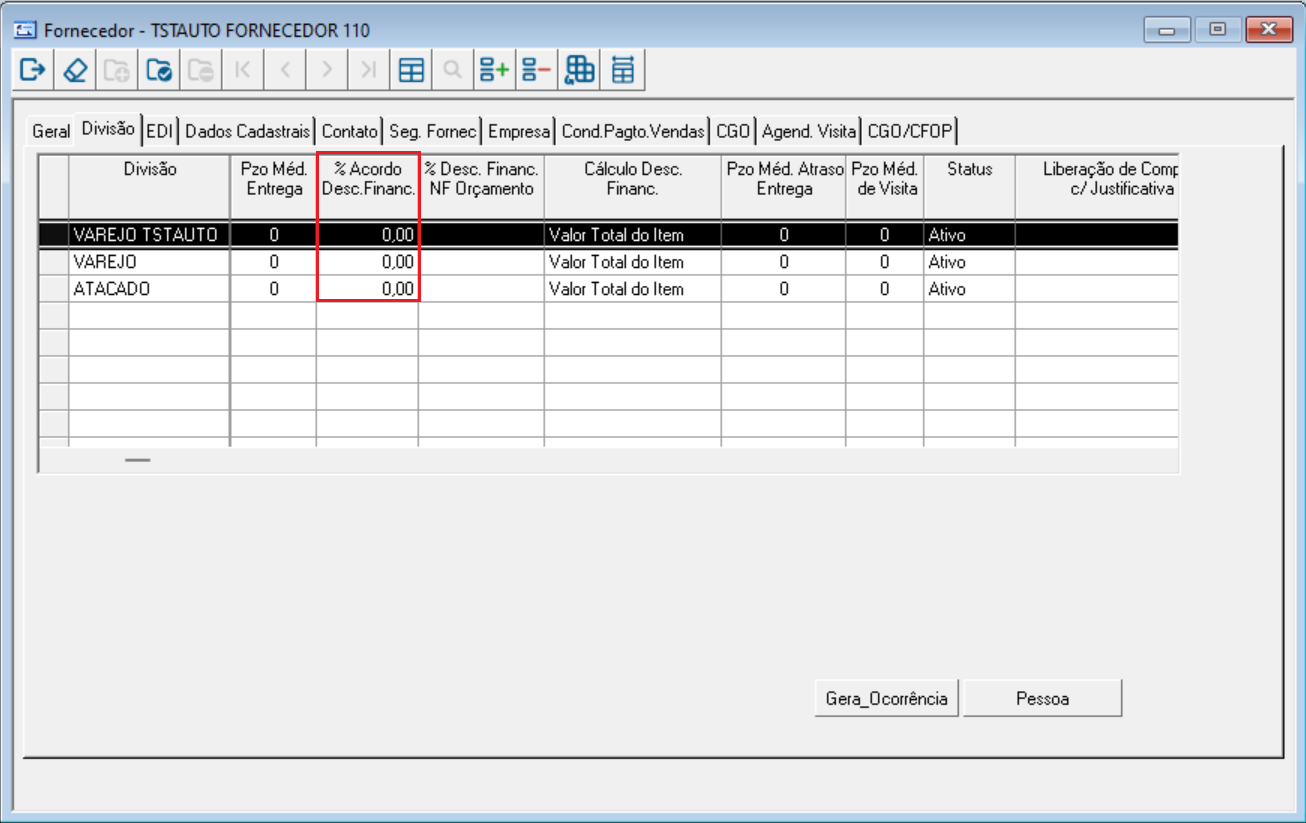Click the Divisão column header
This screenshot has width=1306, height=823.
pyautogui.click(x=150, y=187)
